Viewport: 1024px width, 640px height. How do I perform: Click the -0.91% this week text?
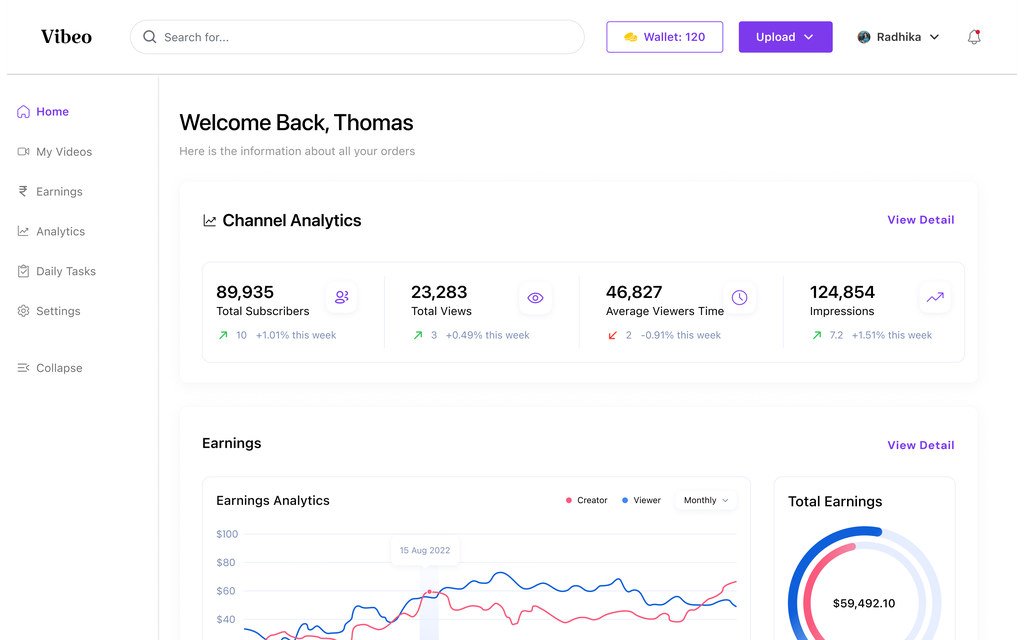pyautogui.click(x=680, y=335)
